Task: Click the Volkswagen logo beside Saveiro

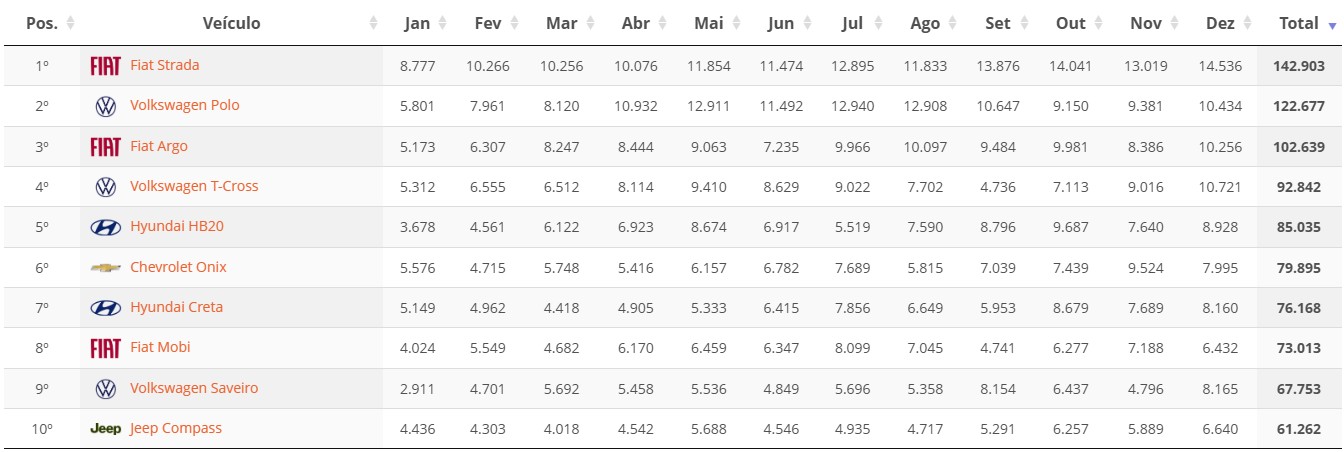Action: tap(105, 389)
